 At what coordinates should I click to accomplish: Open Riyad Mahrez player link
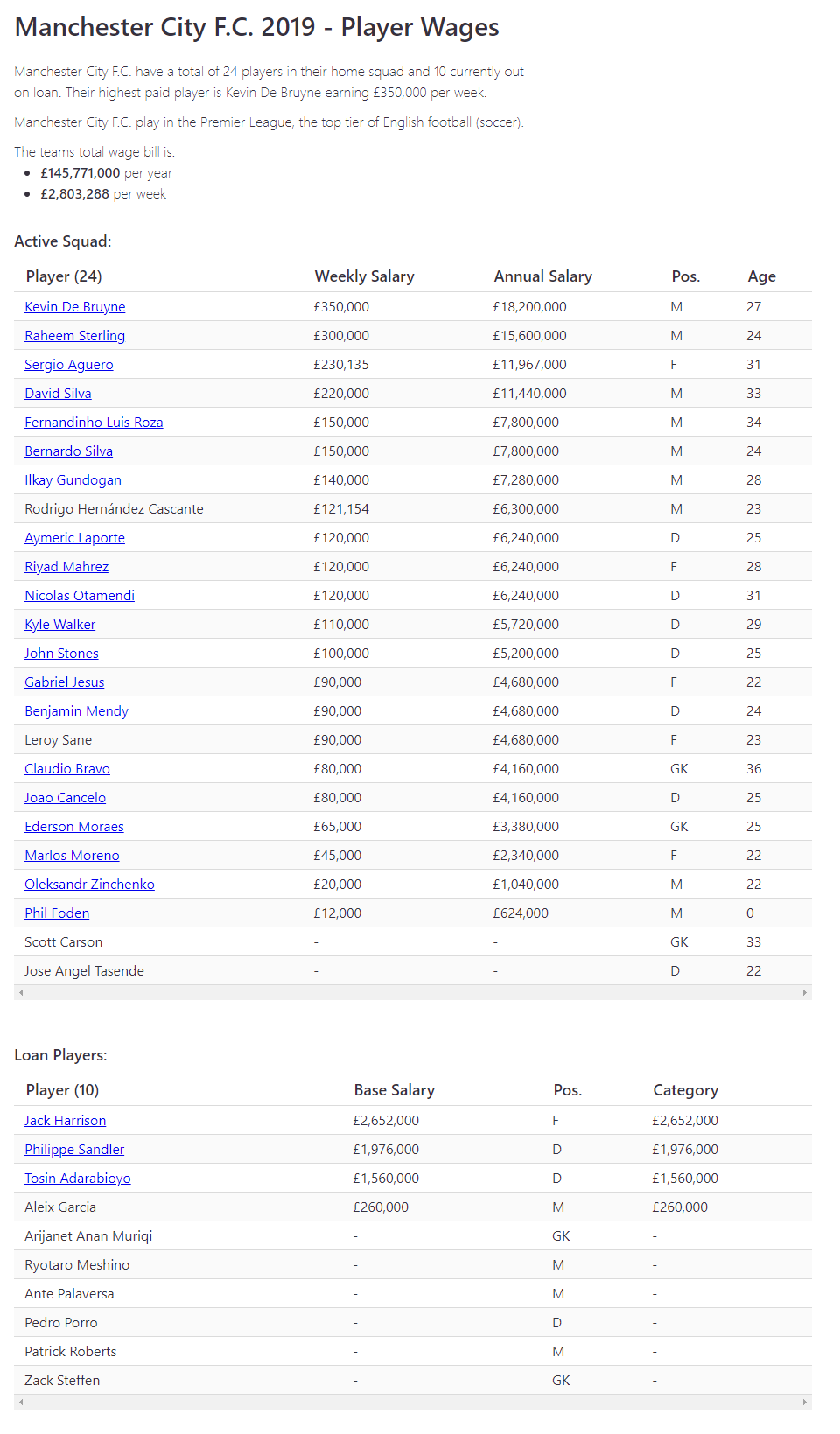(x=66, y=567)
